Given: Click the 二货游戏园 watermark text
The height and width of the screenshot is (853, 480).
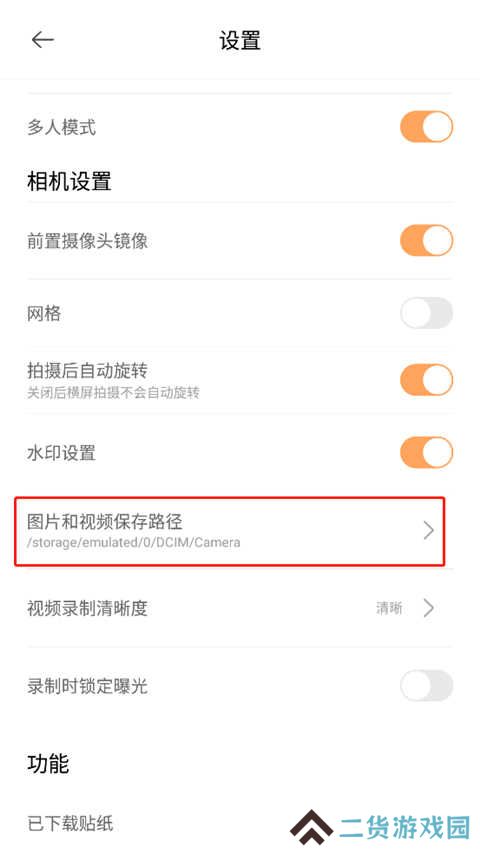Looking at the screenshot, I should pos(404,828).
